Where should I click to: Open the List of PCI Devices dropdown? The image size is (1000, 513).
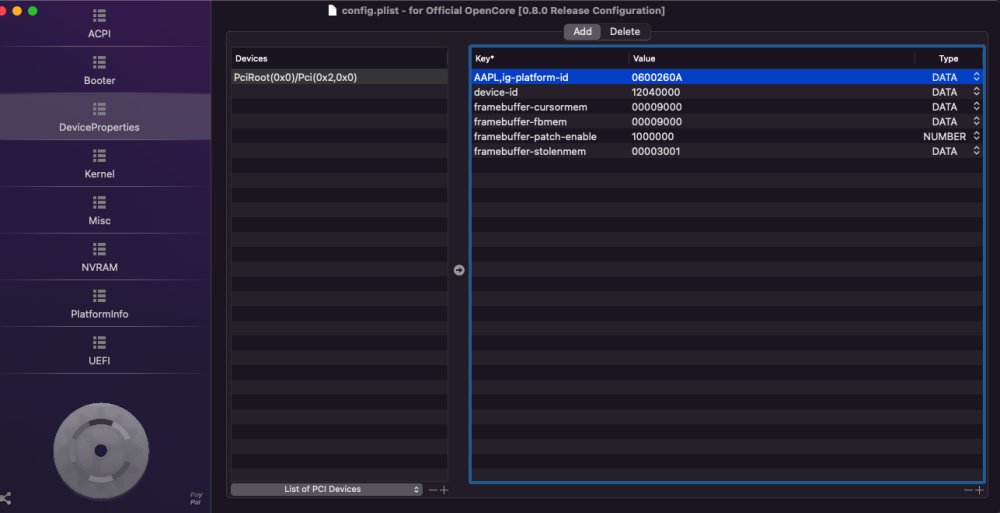point(327,489)
